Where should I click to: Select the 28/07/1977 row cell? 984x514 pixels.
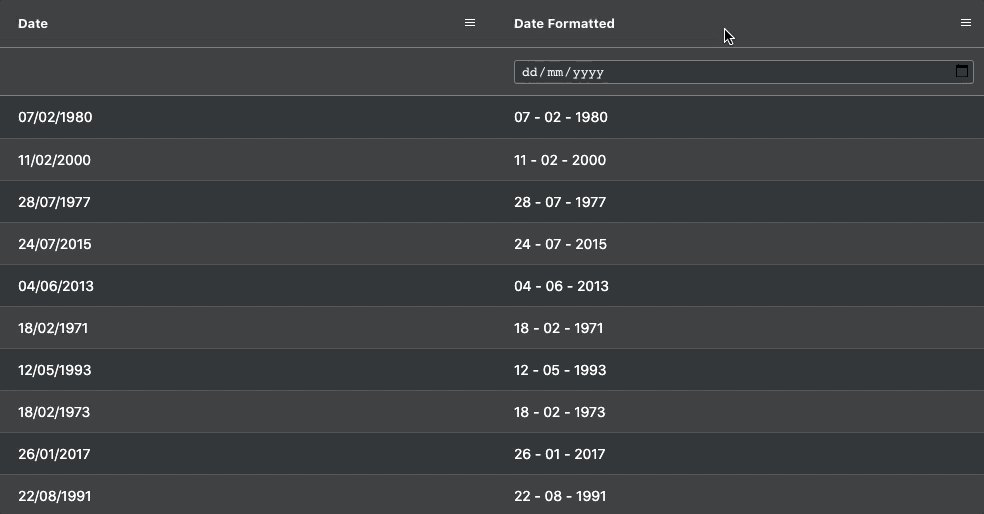click(x=248, y=202)
